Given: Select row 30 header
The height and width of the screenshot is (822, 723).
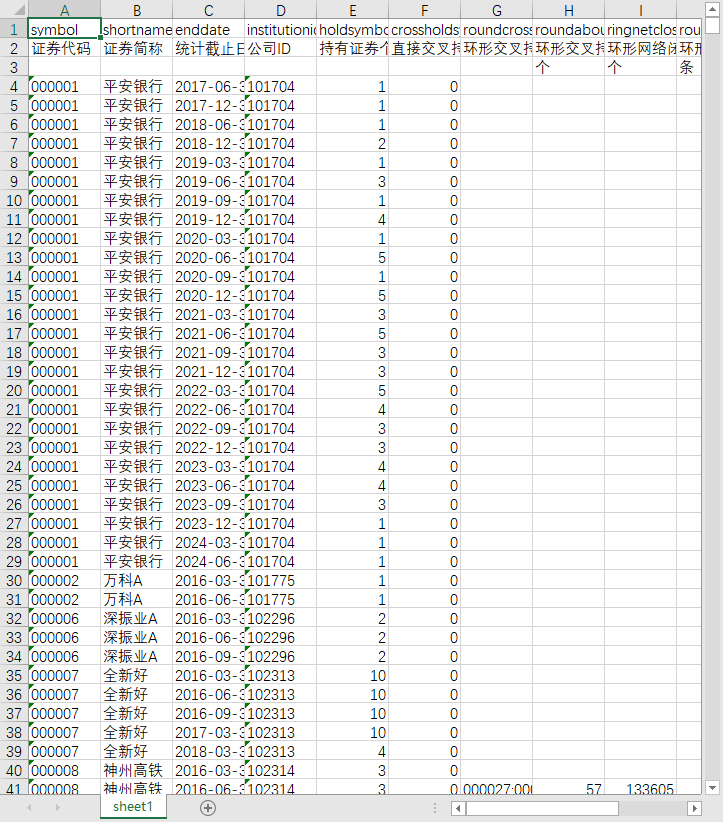Looking at the screenshot, I should [14, 580].
